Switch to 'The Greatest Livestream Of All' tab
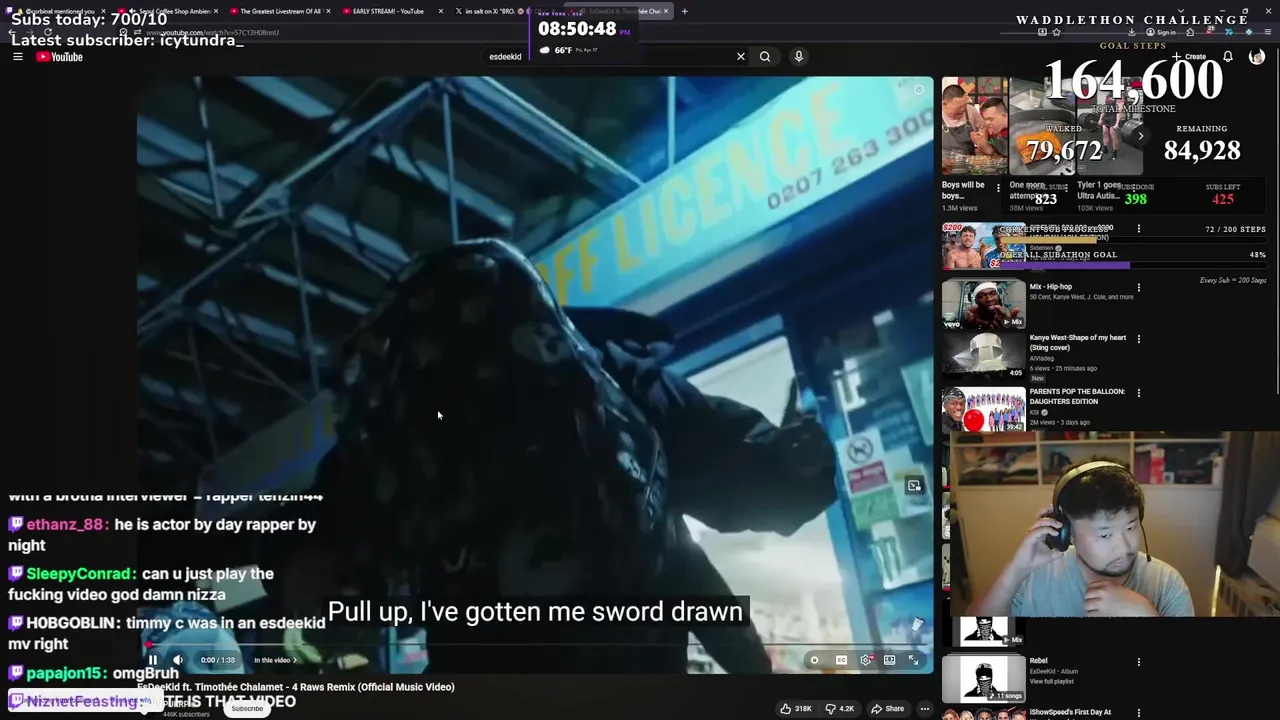 pyautogui.click(x=280, y=11)
